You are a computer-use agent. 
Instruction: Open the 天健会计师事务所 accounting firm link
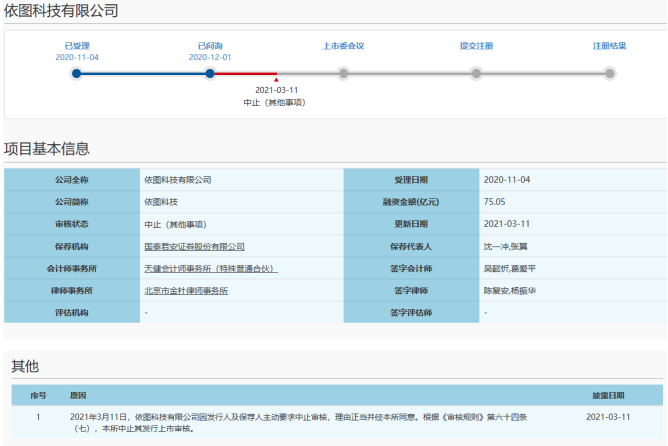click(x=211, y=269)
